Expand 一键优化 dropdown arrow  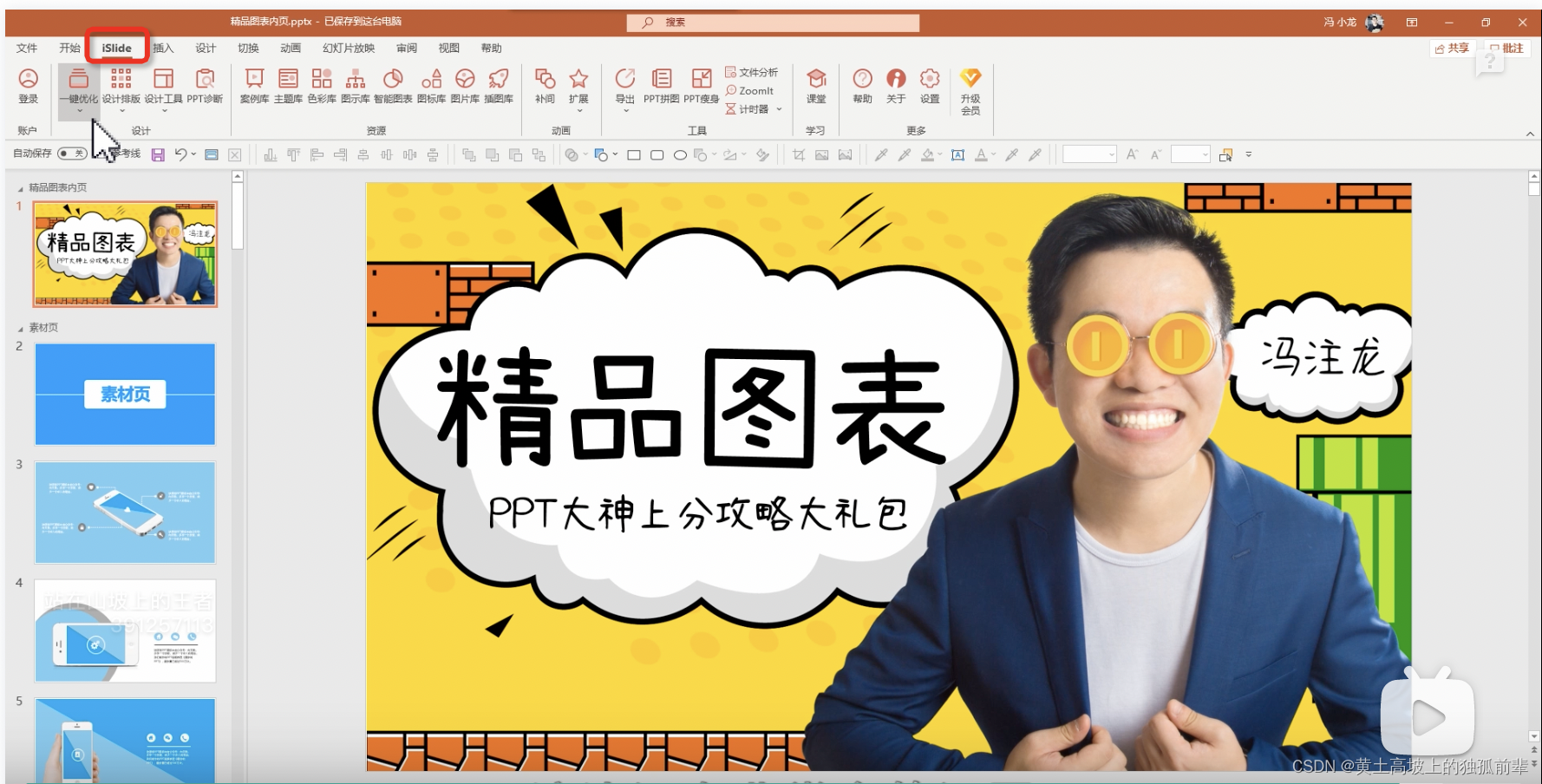[79, 110]
